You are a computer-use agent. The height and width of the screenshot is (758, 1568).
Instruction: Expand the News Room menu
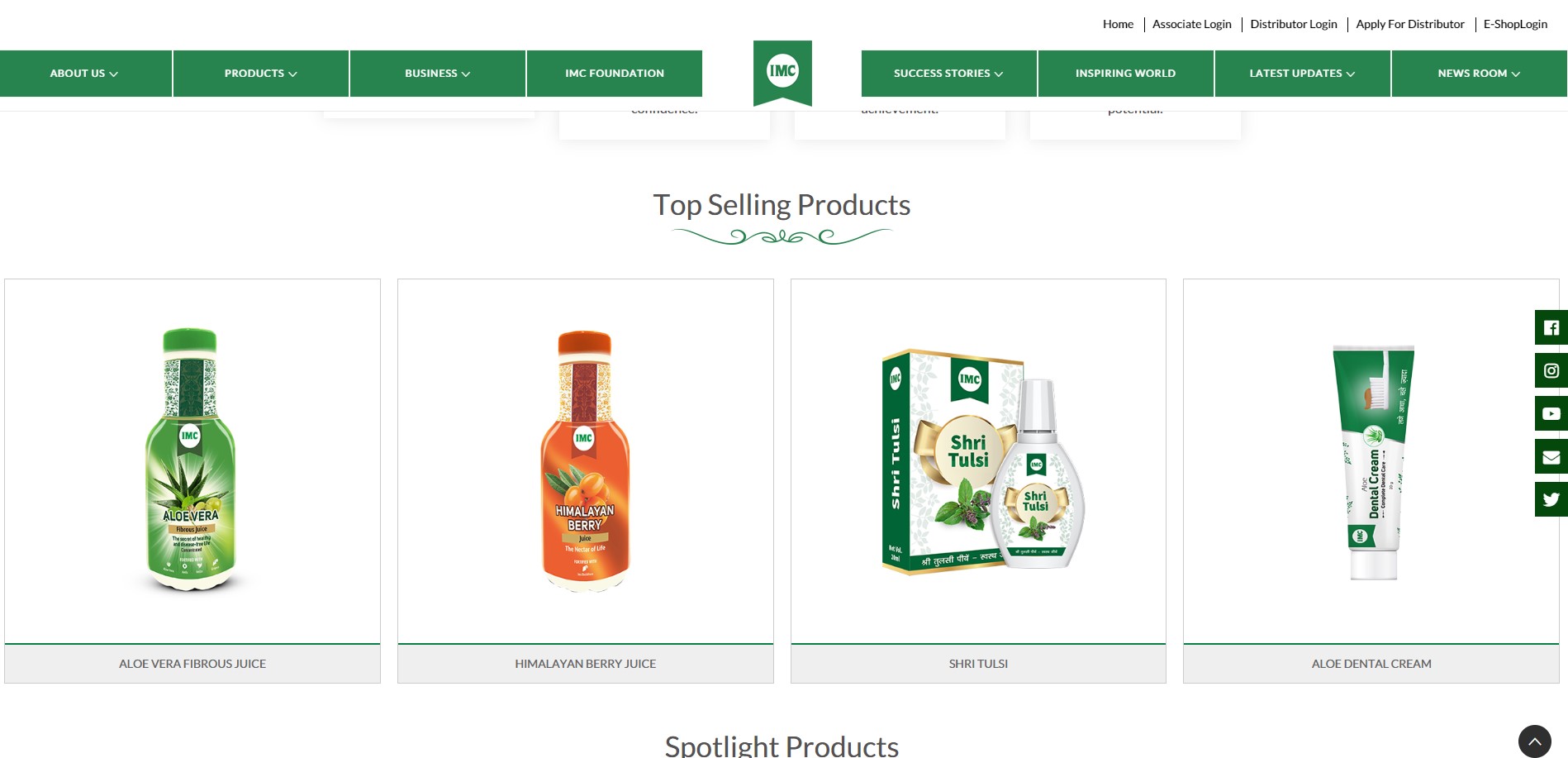pyautogui.click(x=1479, y=74)
